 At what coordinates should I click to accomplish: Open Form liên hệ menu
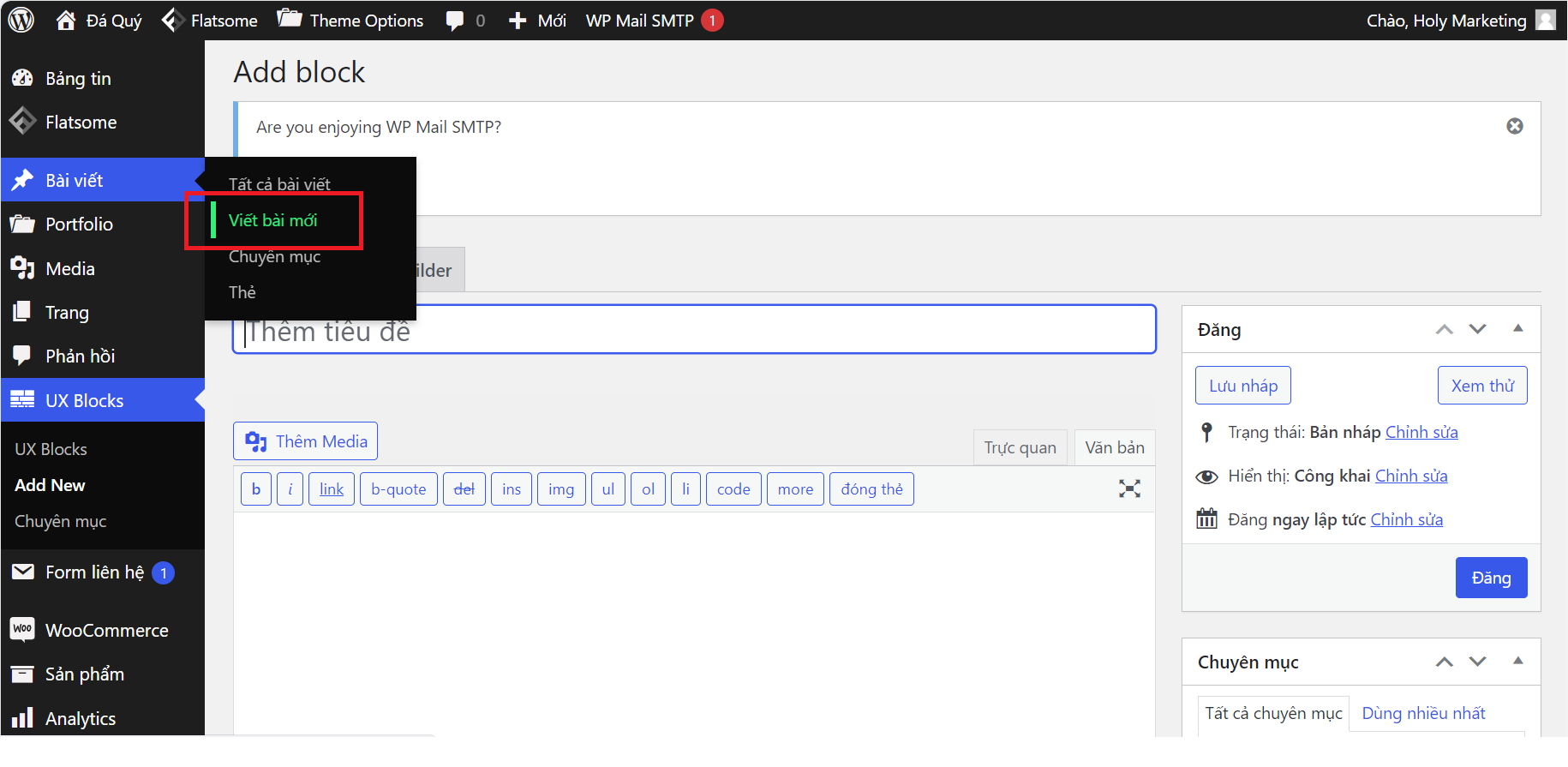tap(94, 572)
